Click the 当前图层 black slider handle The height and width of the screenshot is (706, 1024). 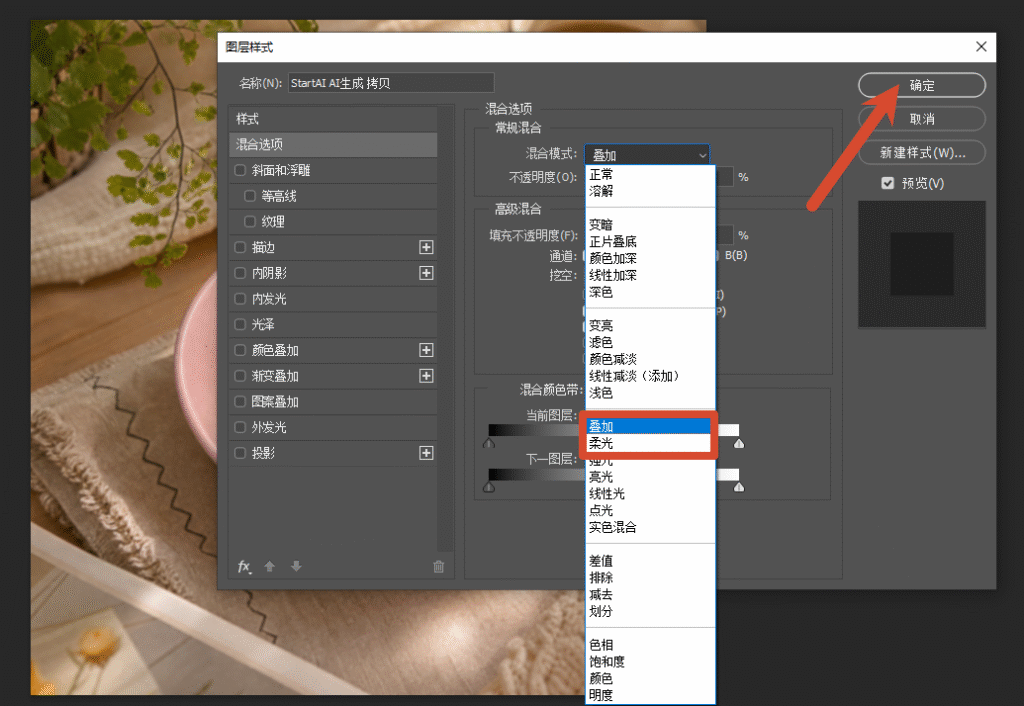coord(488,443)
